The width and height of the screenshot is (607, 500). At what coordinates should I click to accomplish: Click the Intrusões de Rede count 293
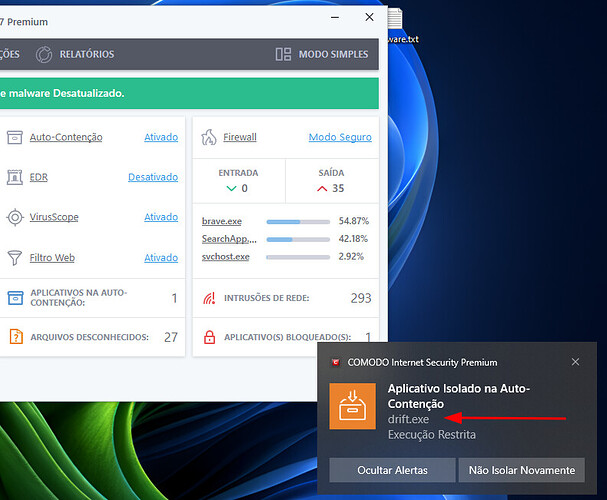[361, 298]
